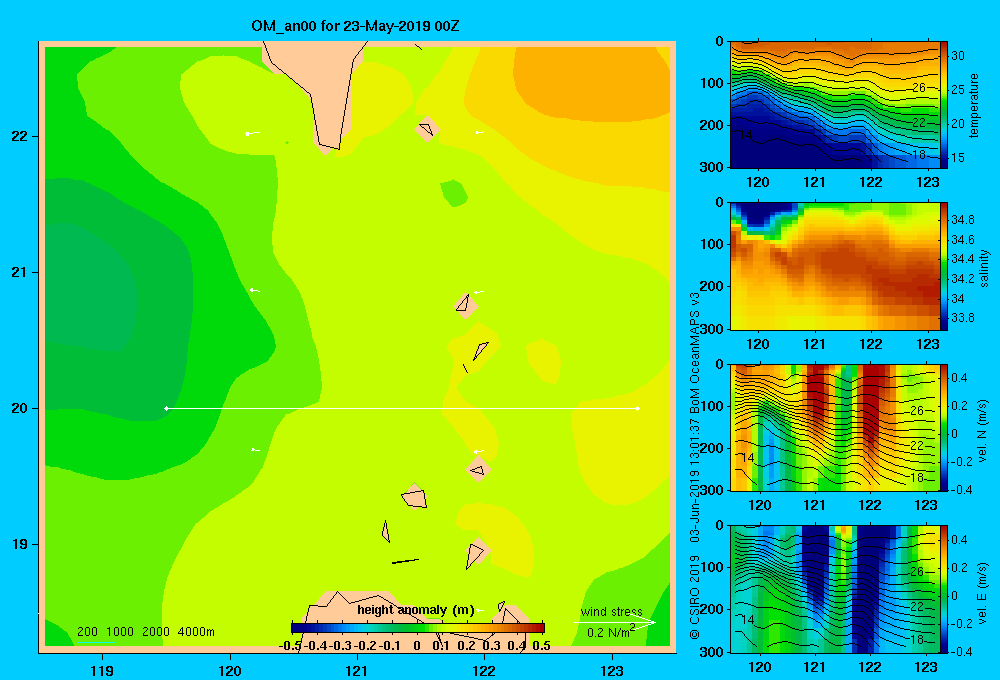1000x680 pixels.
Task: Click longitude label '121' below main map
Action: tap(357, 671)
